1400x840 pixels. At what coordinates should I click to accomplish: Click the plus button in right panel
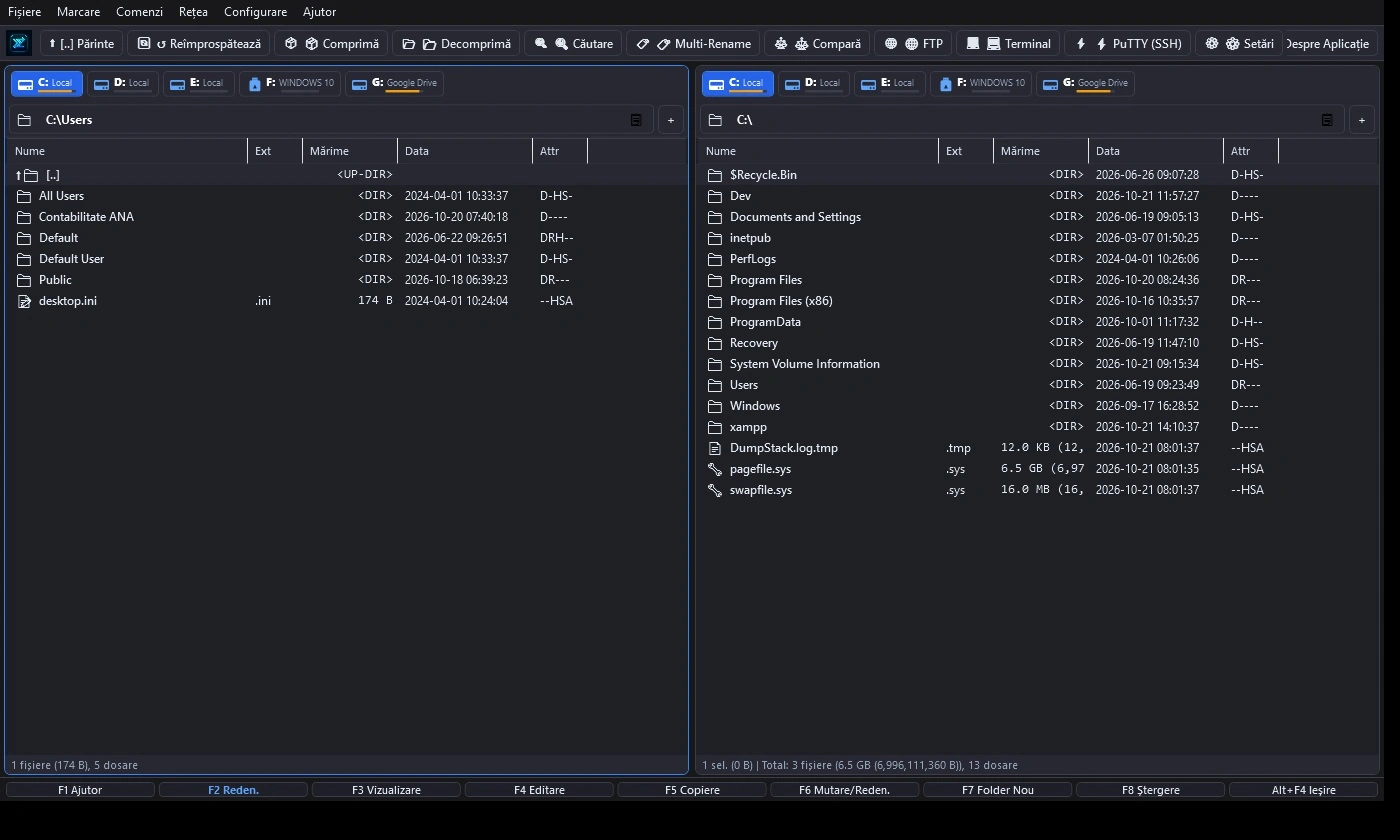1362,120
